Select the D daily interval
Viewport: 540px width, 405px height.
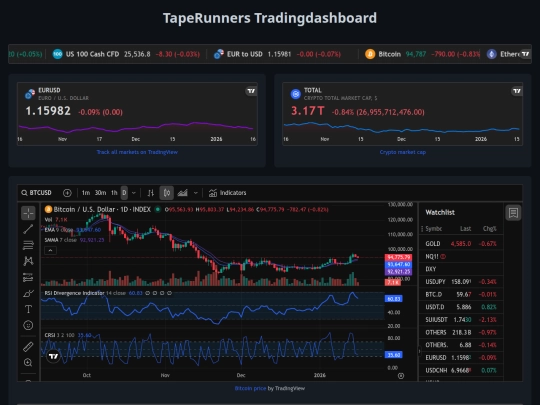pos(124,193)
